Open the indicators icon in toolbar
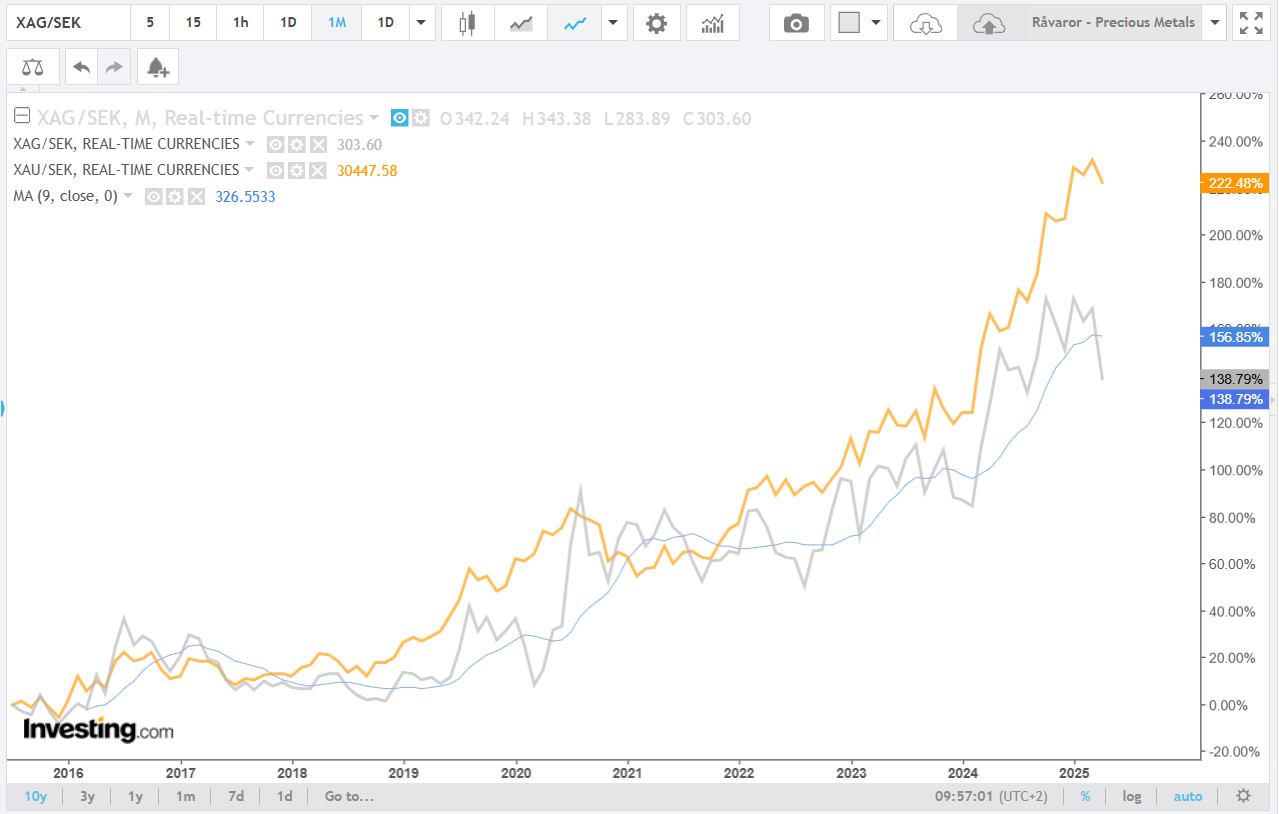 (x=713, y=23)
